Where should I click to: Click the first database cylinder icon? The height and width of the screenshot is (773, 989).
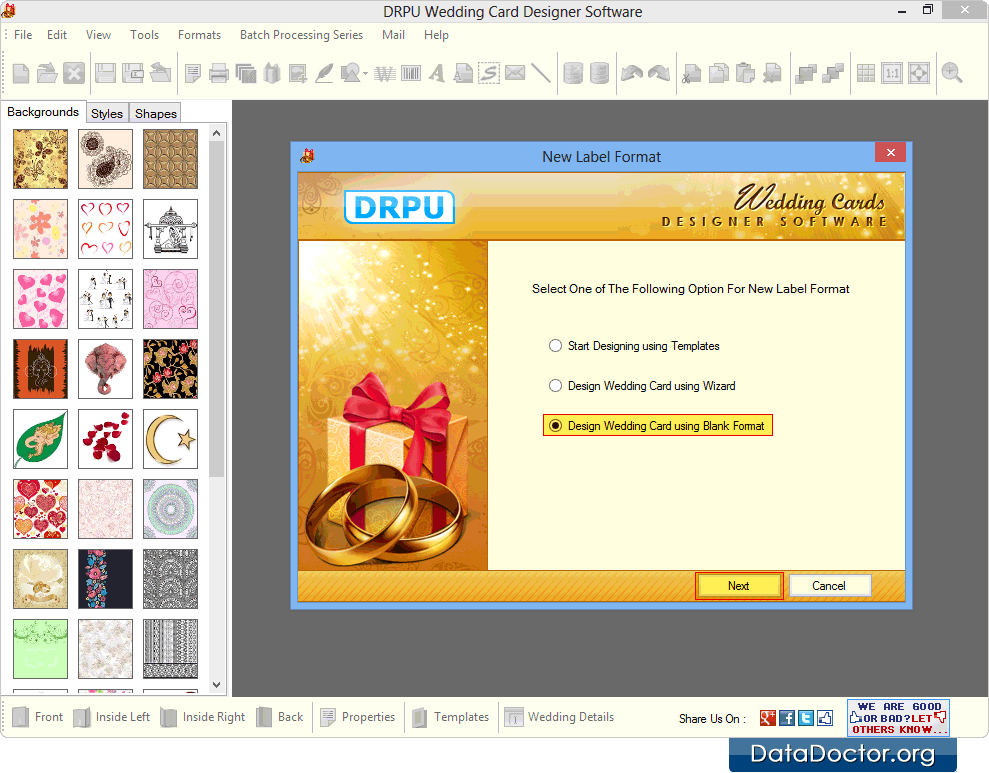pyautogui.click(x=573, y=74)
